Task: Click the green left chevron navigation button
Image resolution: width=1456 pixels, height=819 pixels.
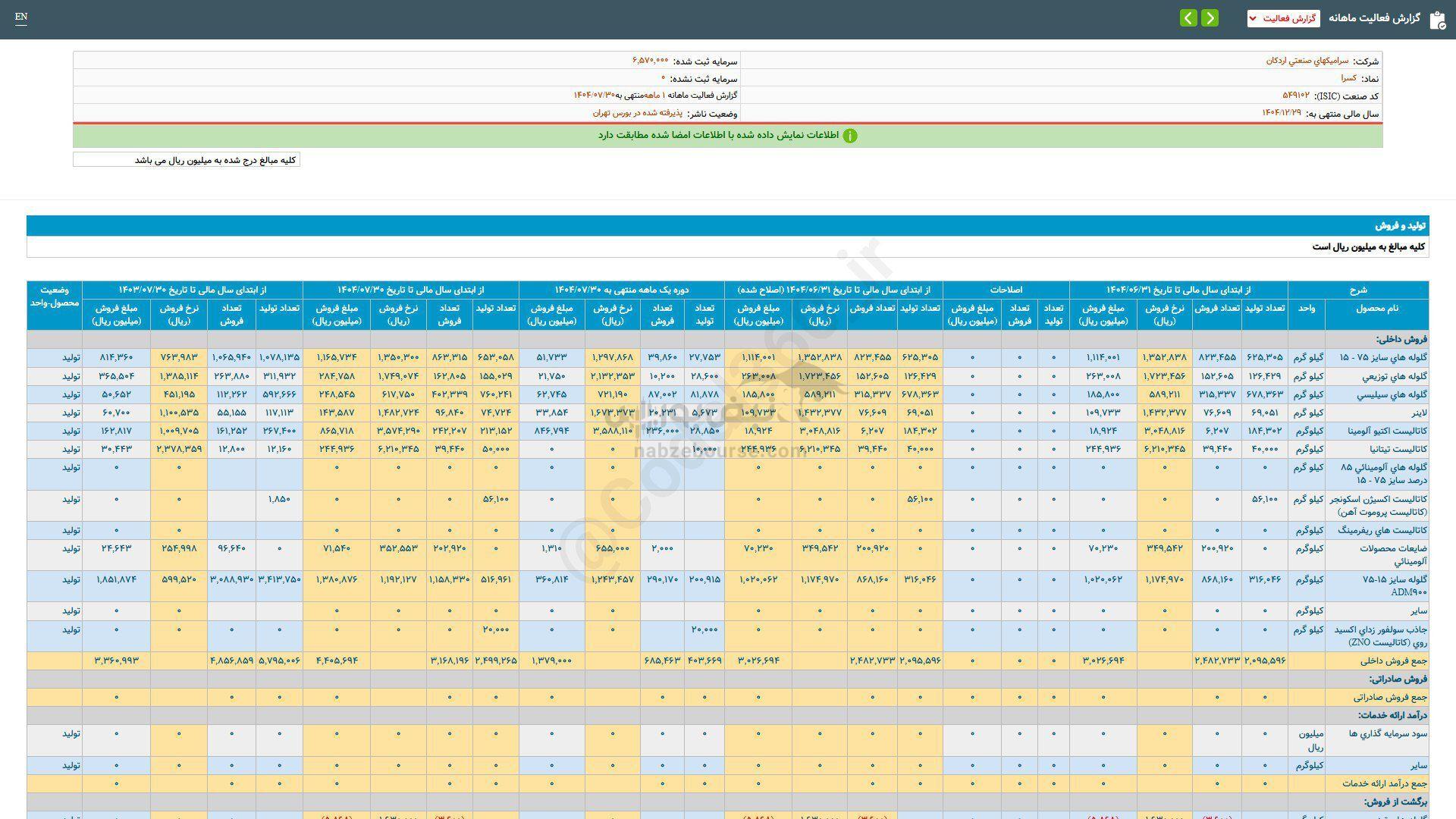Action: pos(1188,18)
